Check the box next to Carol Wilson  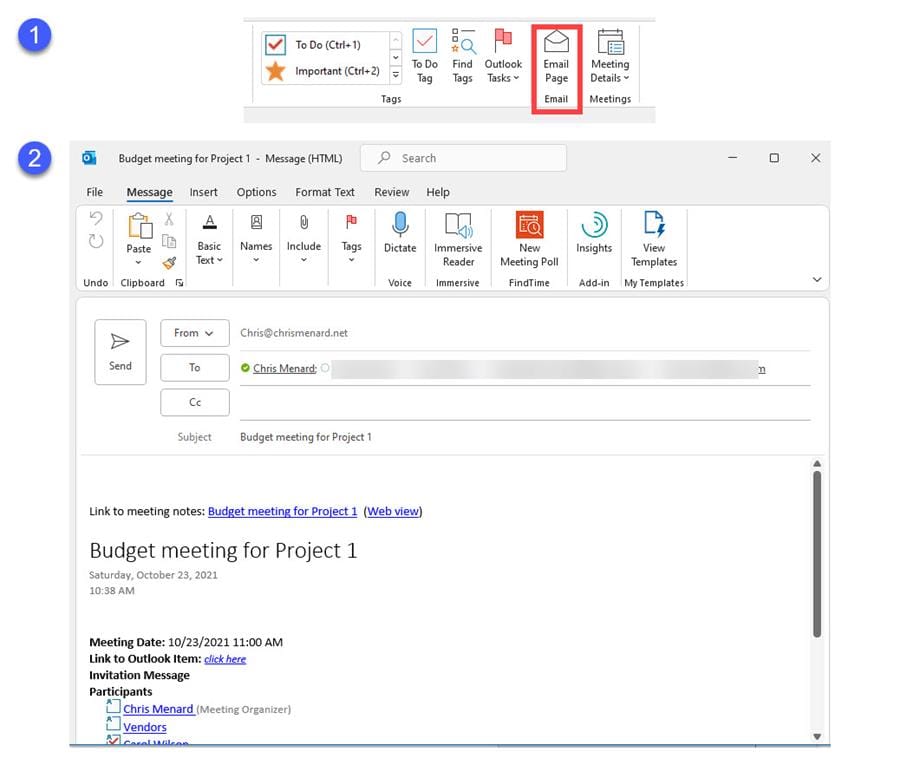112,741
